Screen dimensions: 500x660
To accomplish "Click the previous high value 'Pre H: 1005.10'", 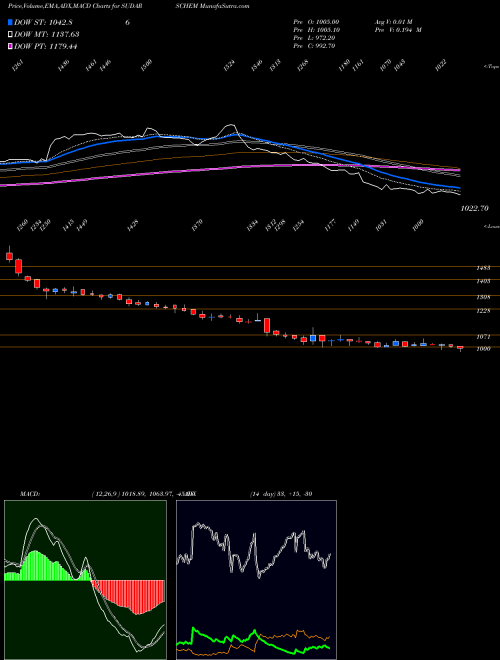I will click(x=317, y=30).
